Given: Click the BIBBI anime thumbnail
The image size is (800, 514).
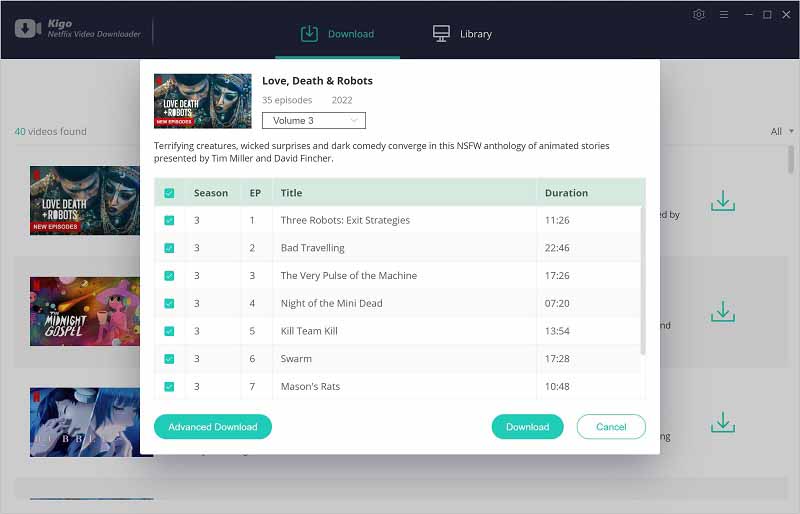Looking at the screenshot, I should [x=85, y=422].
